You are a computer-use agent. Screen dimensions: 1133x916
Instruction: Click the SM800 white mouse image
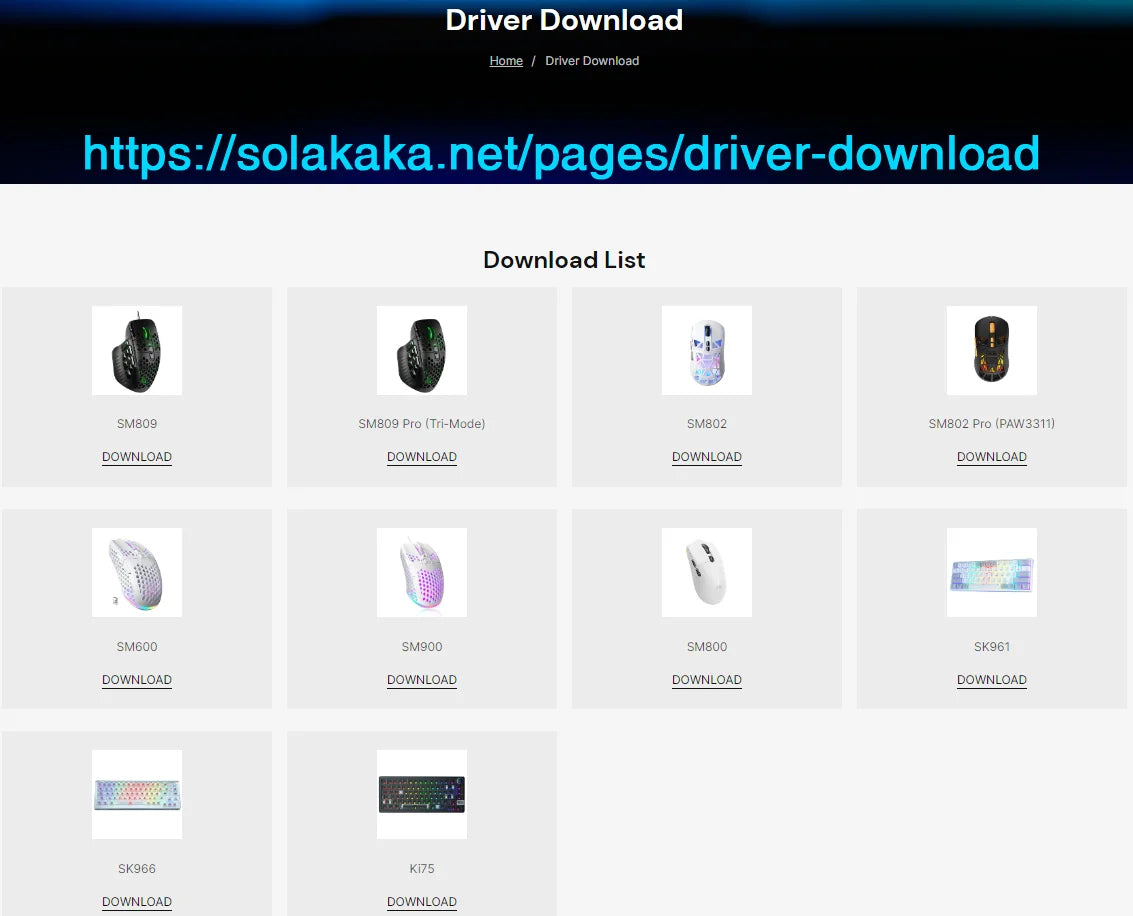(x=707, y=572)
